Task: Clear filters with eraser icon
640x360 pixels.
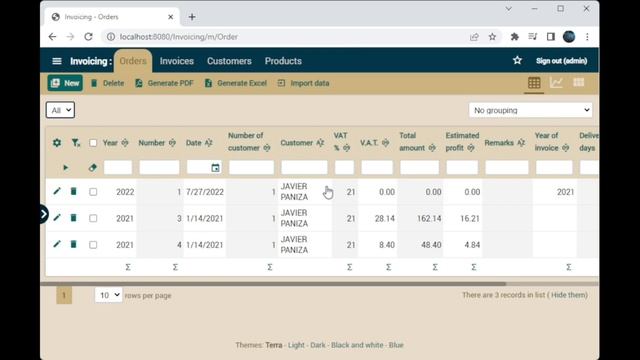Action: pyautogui.click(x=93, y=168)
